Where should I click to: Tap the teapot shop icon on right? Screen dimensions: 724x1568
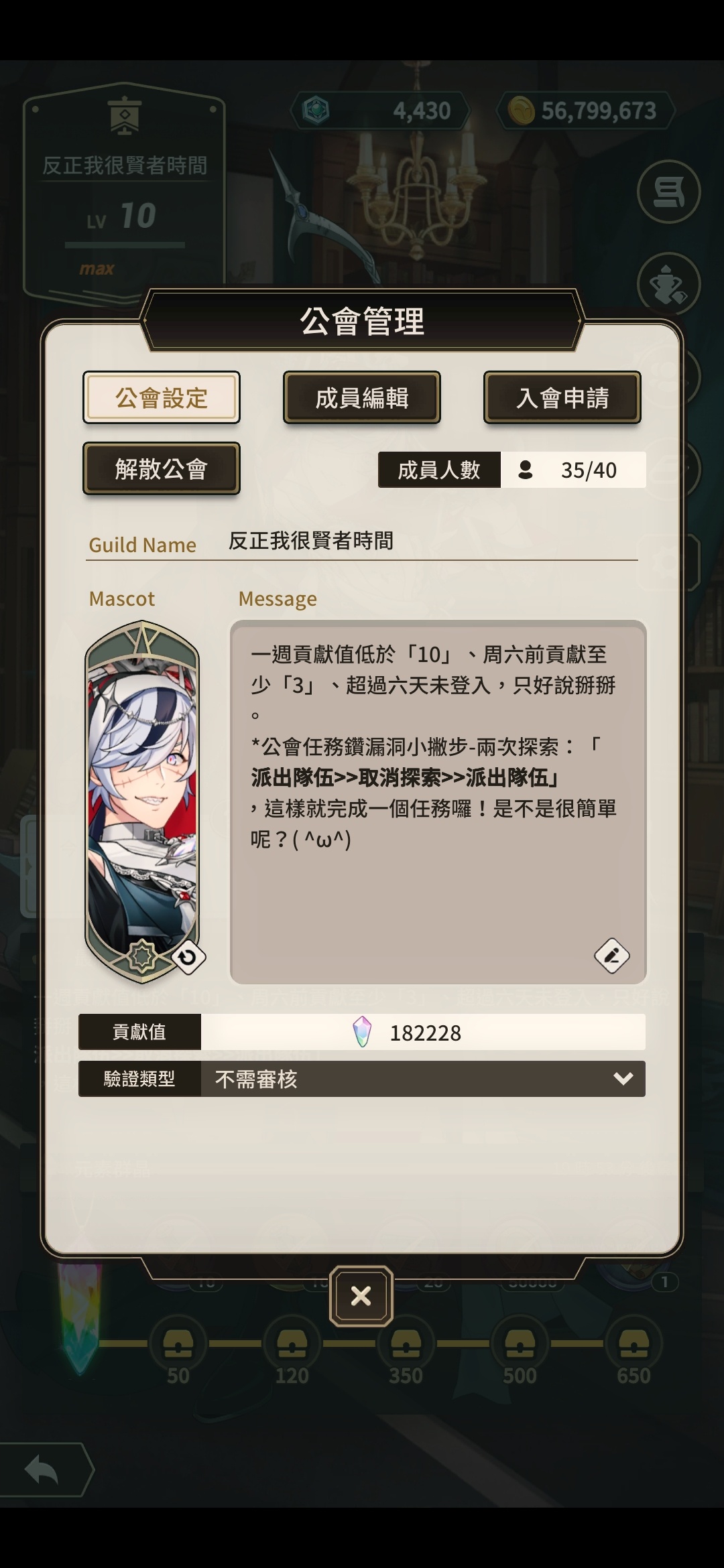coord(668,284)
